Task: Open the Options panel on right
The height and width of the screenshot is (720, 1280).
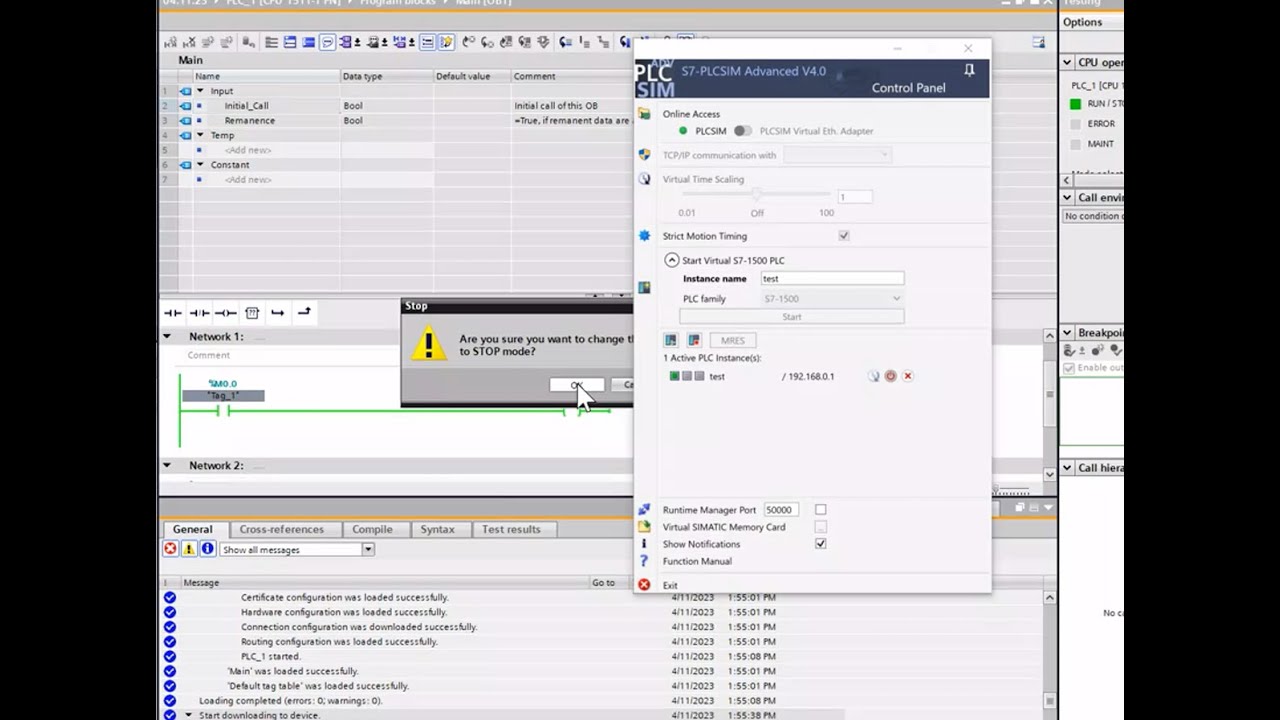Action: click(x=1082, y=22)
